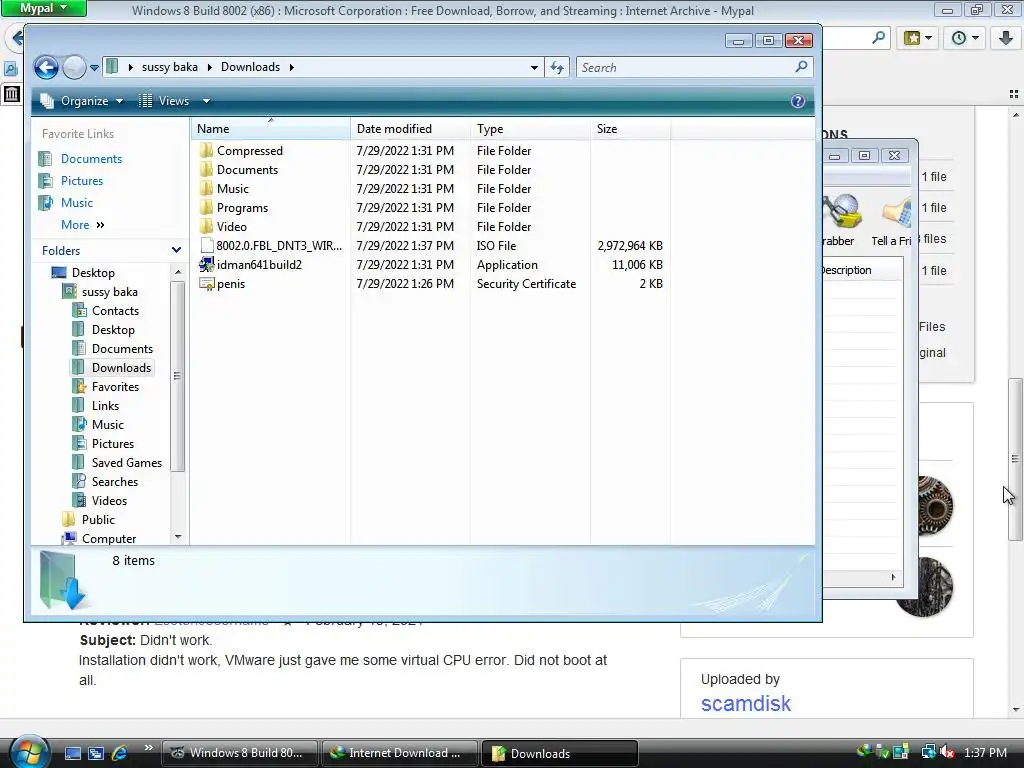Select the Documents folder in file list

pyautogui.click(x=247, y=170)
